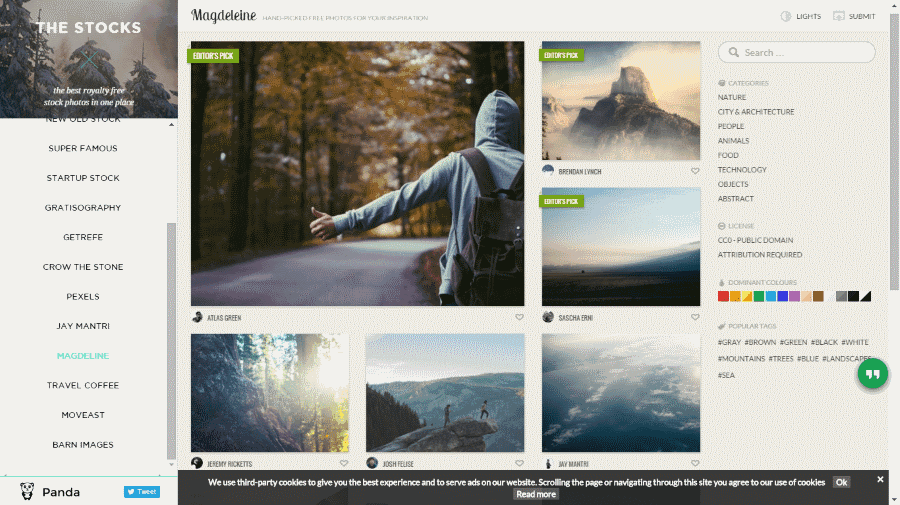The height and width of the screenshot is (505, 900).
Task: Pick the purple dominant colour swatch
Action: (794, 296)
